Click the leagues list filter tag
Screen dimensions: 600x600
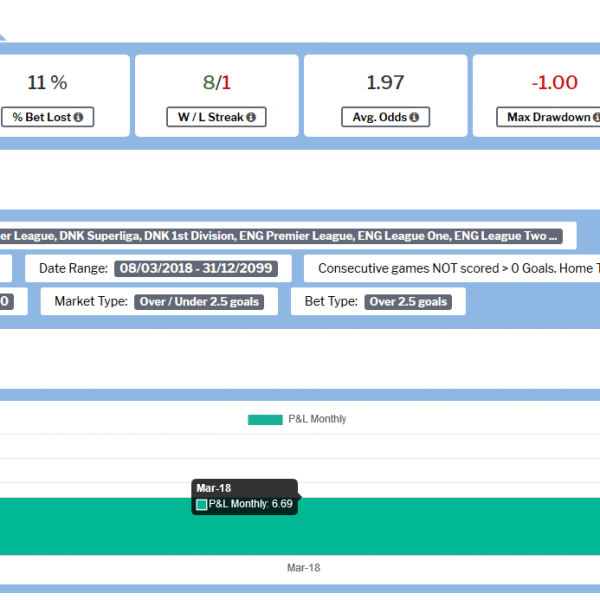(x=281, y=236)
